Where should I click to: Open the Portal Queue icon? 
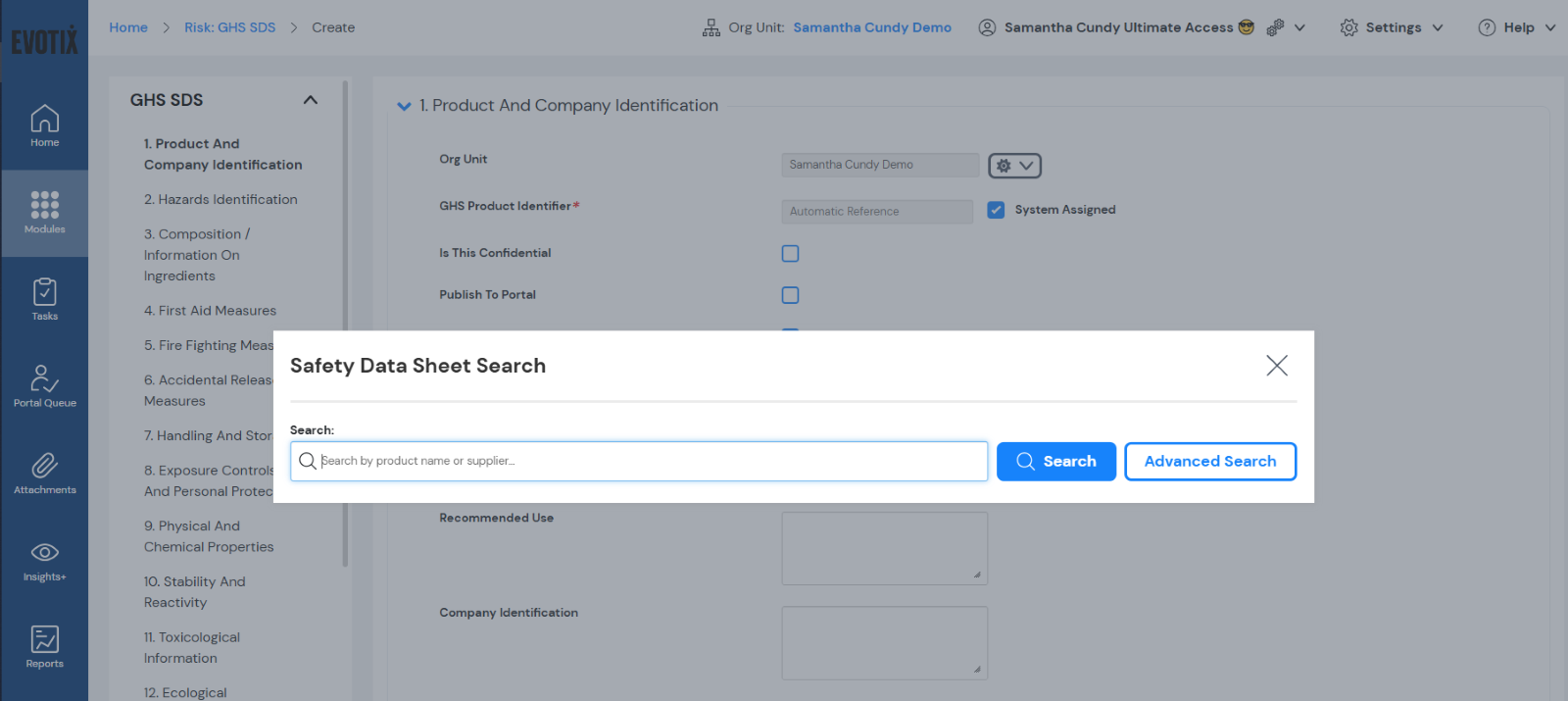tap(44, 385)
